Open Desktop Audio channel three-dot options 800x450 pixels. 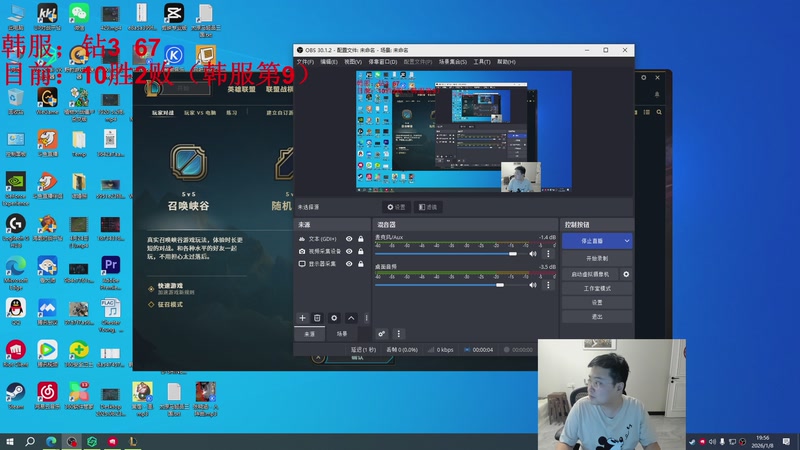[548, 285]
